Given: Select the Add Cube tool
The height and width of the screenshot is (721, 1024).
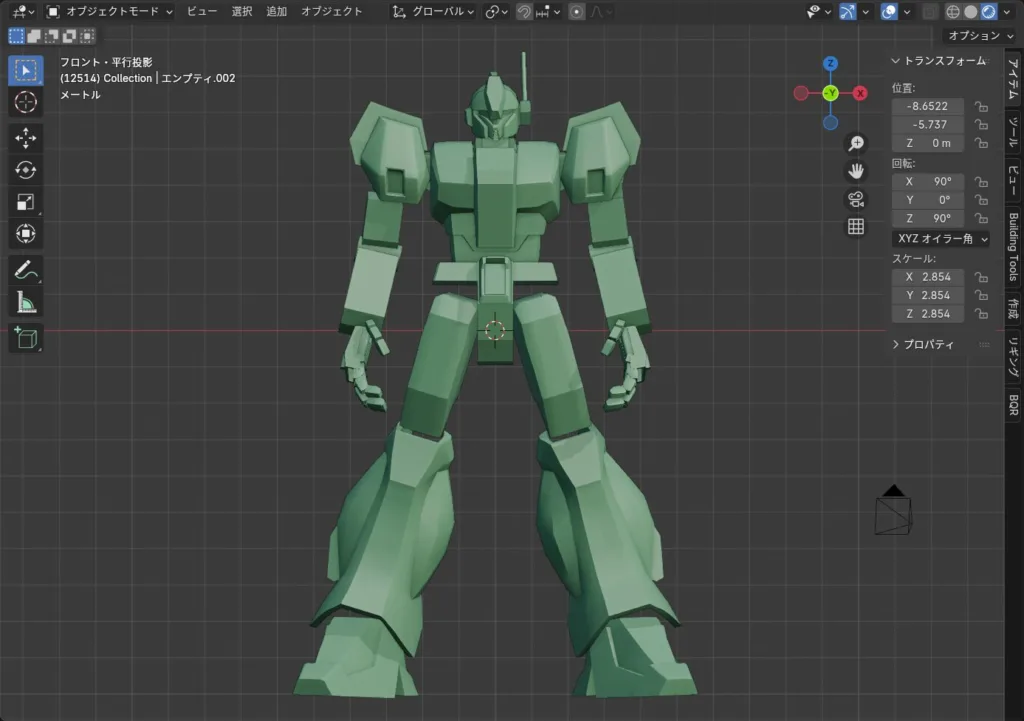Looking at the screenshot, I should tap(26, 338).
